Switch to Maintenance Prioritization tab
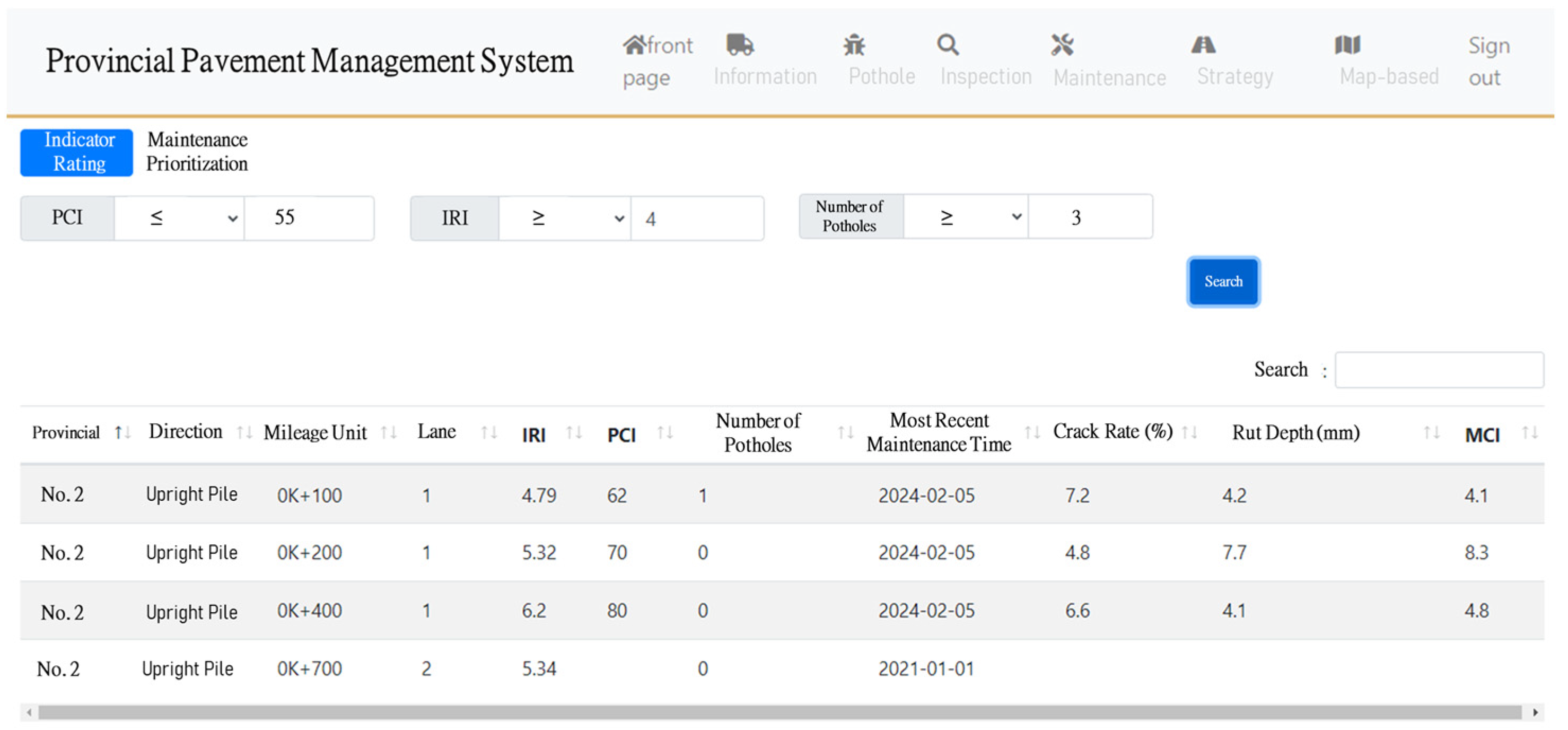 click(x=197, y=152)
